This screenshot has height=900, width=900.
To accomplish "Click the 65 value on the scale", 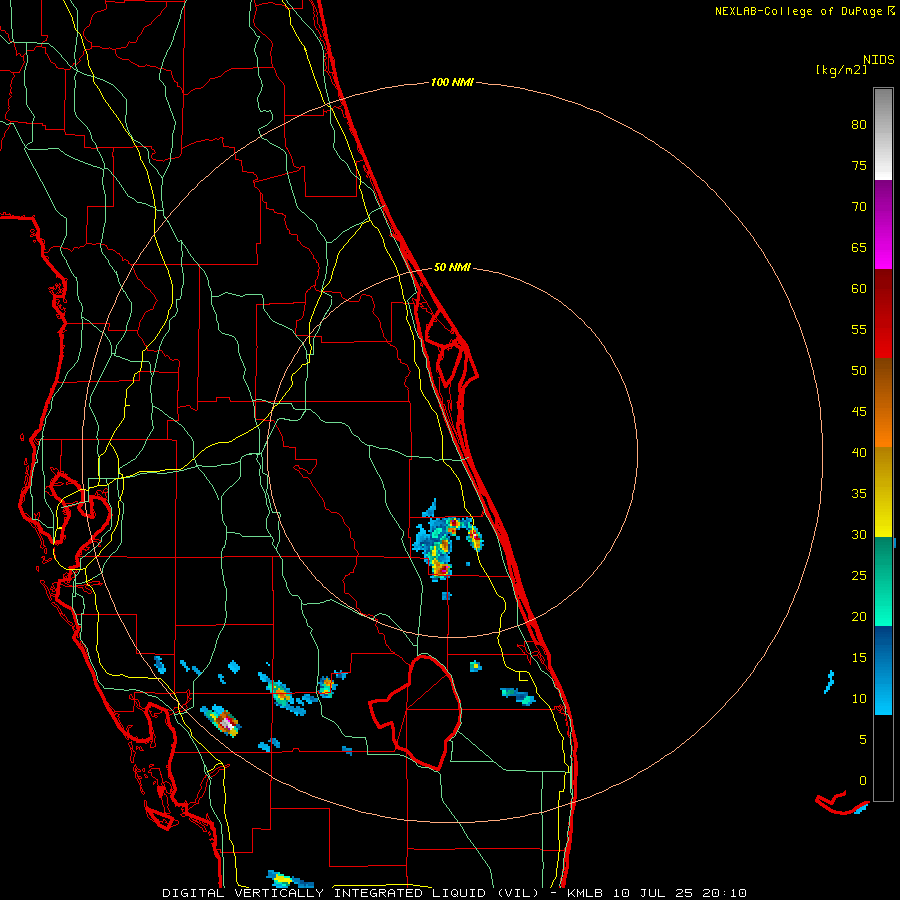I will click(x=859, y=248).
